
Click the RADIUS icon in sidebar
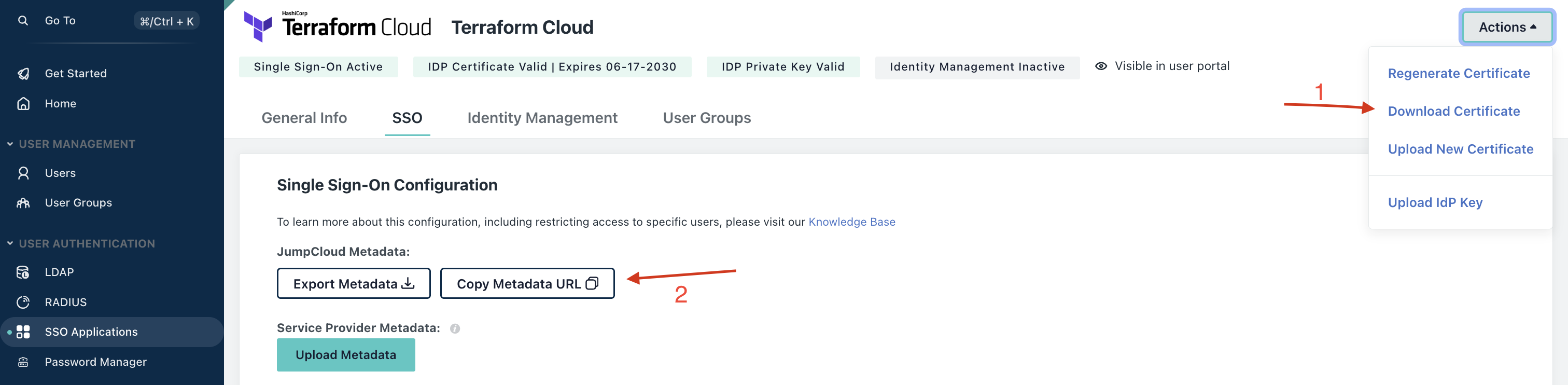(23, 302)
